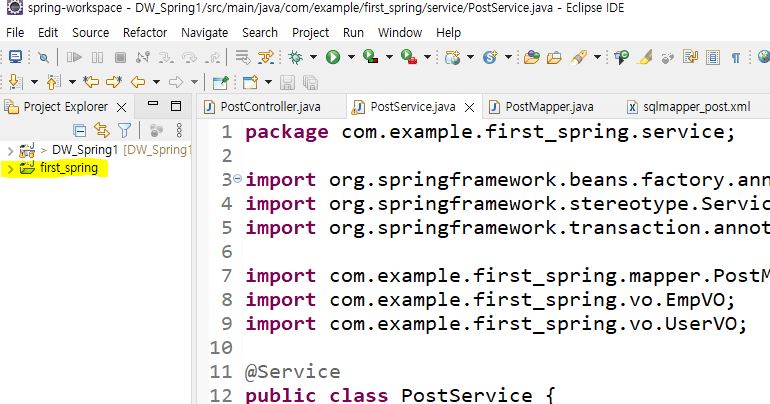Click the Suspend debug icon
The width and height of the screenshot is (770, 404).
(97, 57)
